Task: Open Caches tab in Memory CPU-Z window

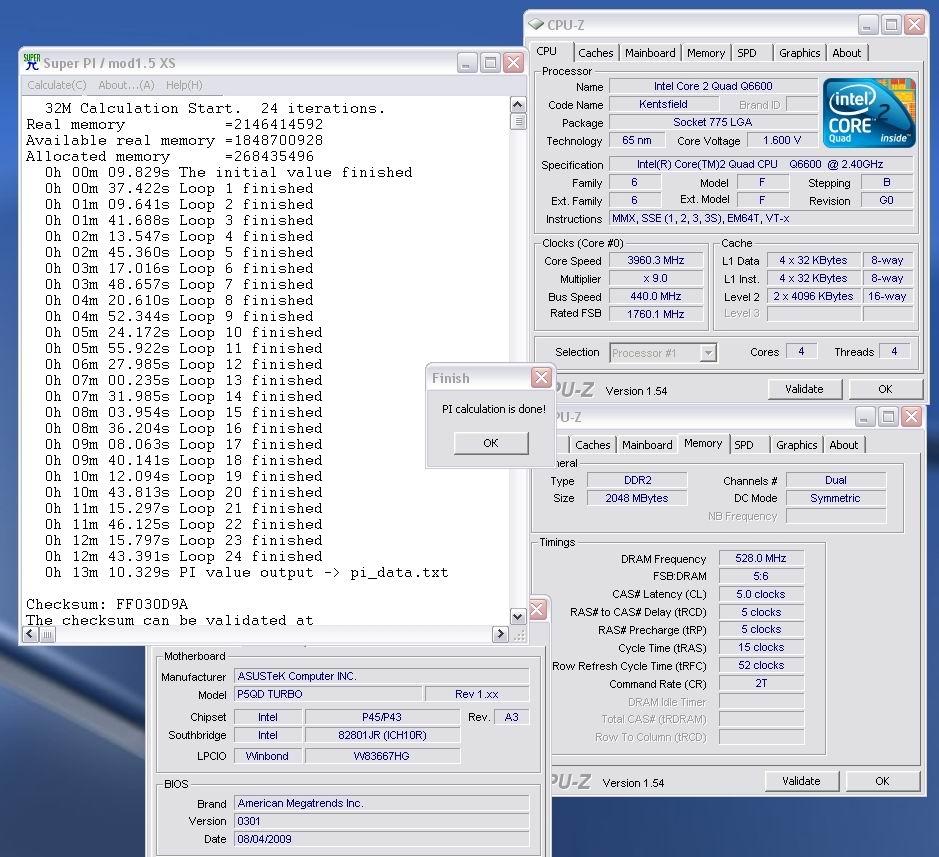Action: (592, 445)
